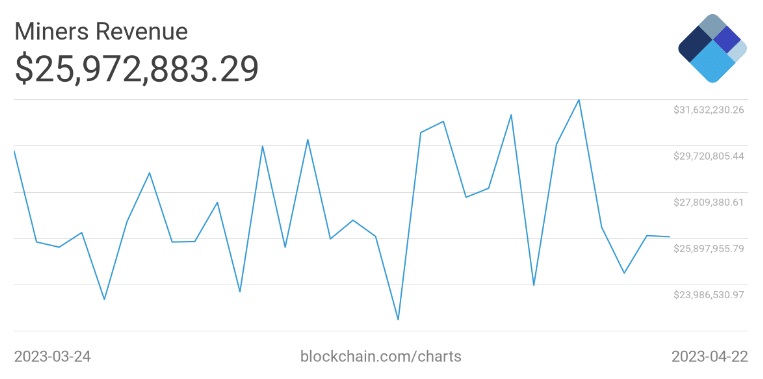Click the $29,720,805.44 axis label
The image size is (763, 379).
coord(708,156)
